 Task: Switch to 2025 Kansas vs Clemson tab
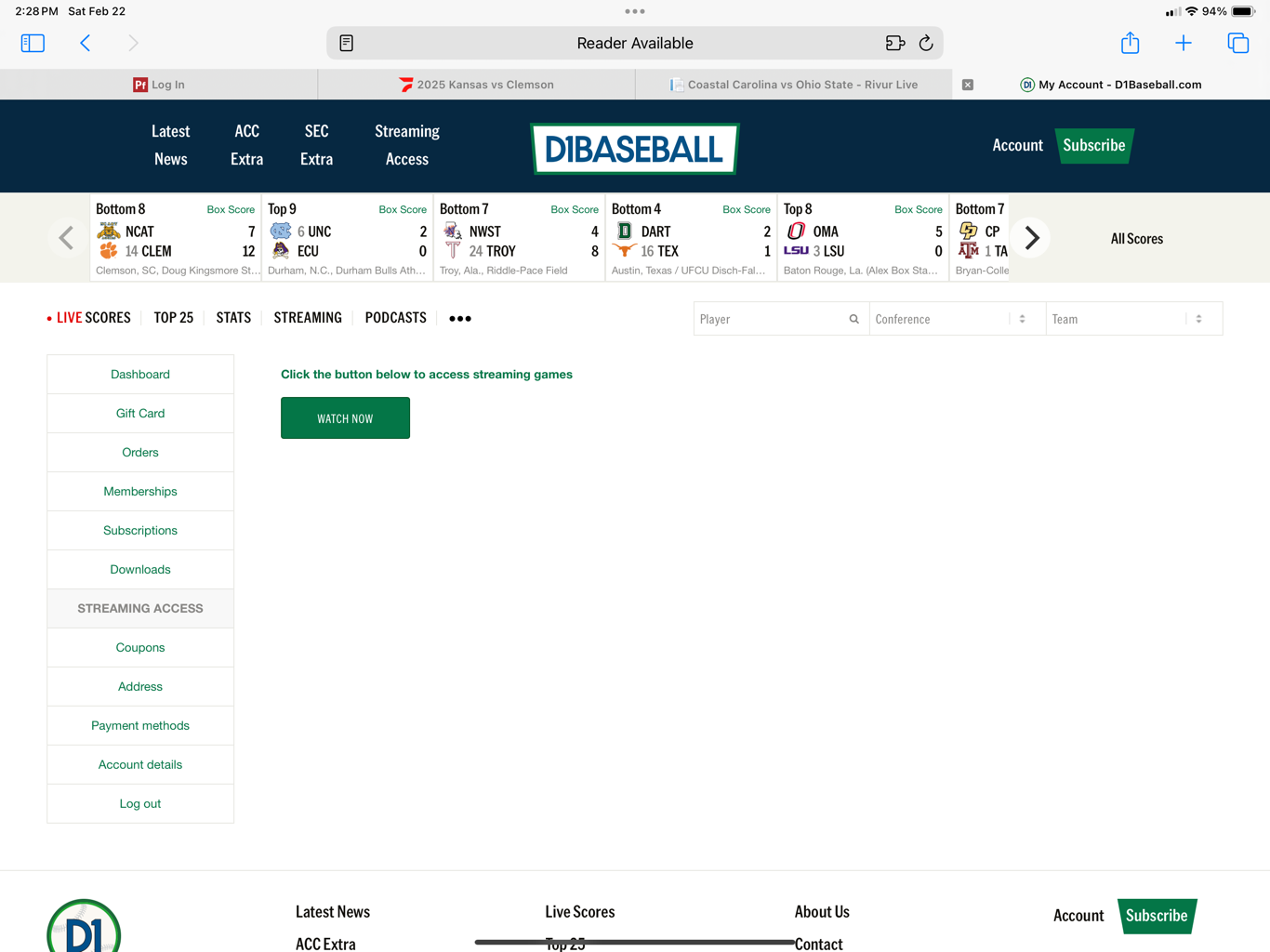(476, 85)
